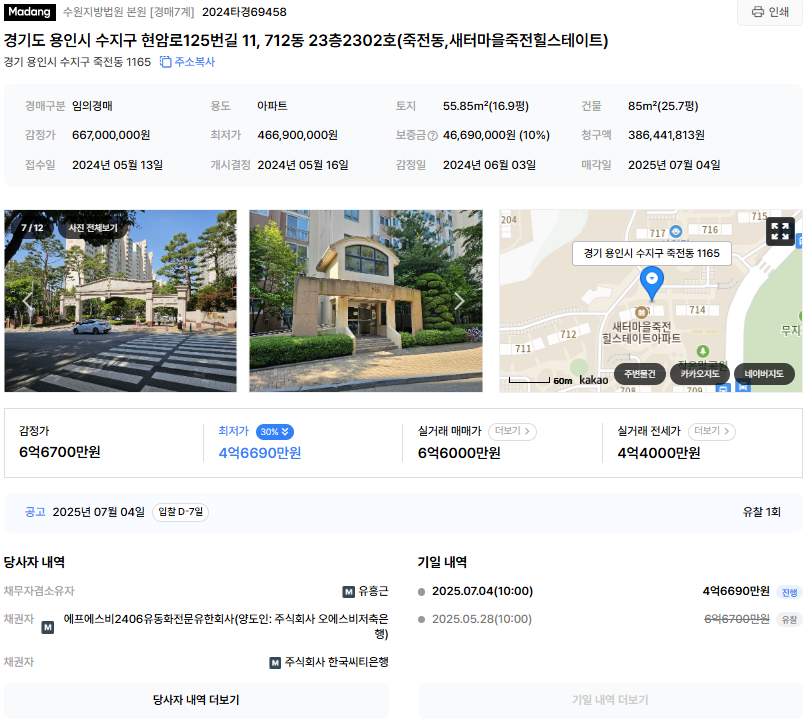806x725 pixels.
Task: Click the 청구액 386,441,813원 value
Action: tap(666, 135)
